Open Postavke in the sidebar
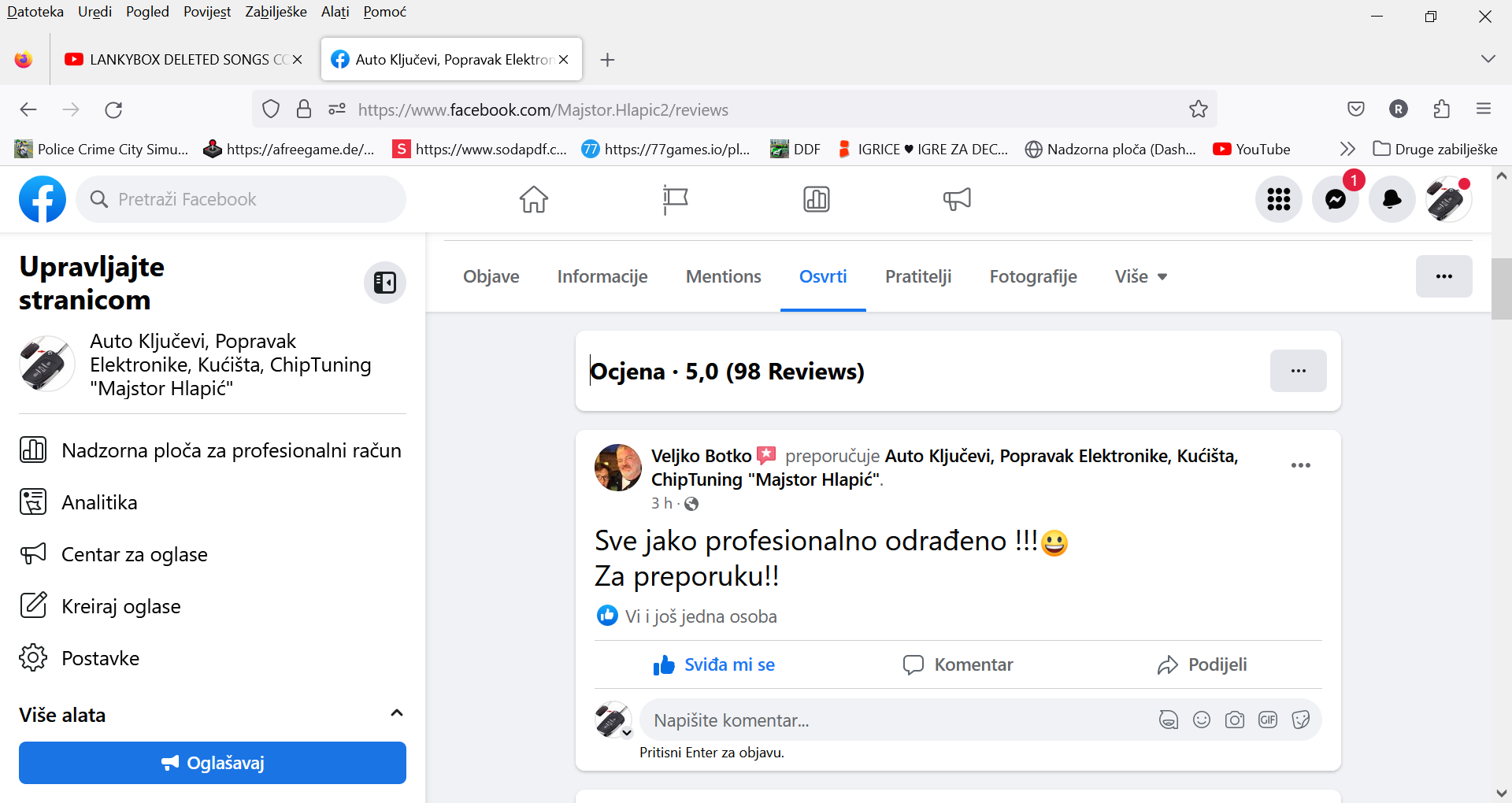Image resolution: width=1512 pixels, height=803 pixels. click(211, 658)
